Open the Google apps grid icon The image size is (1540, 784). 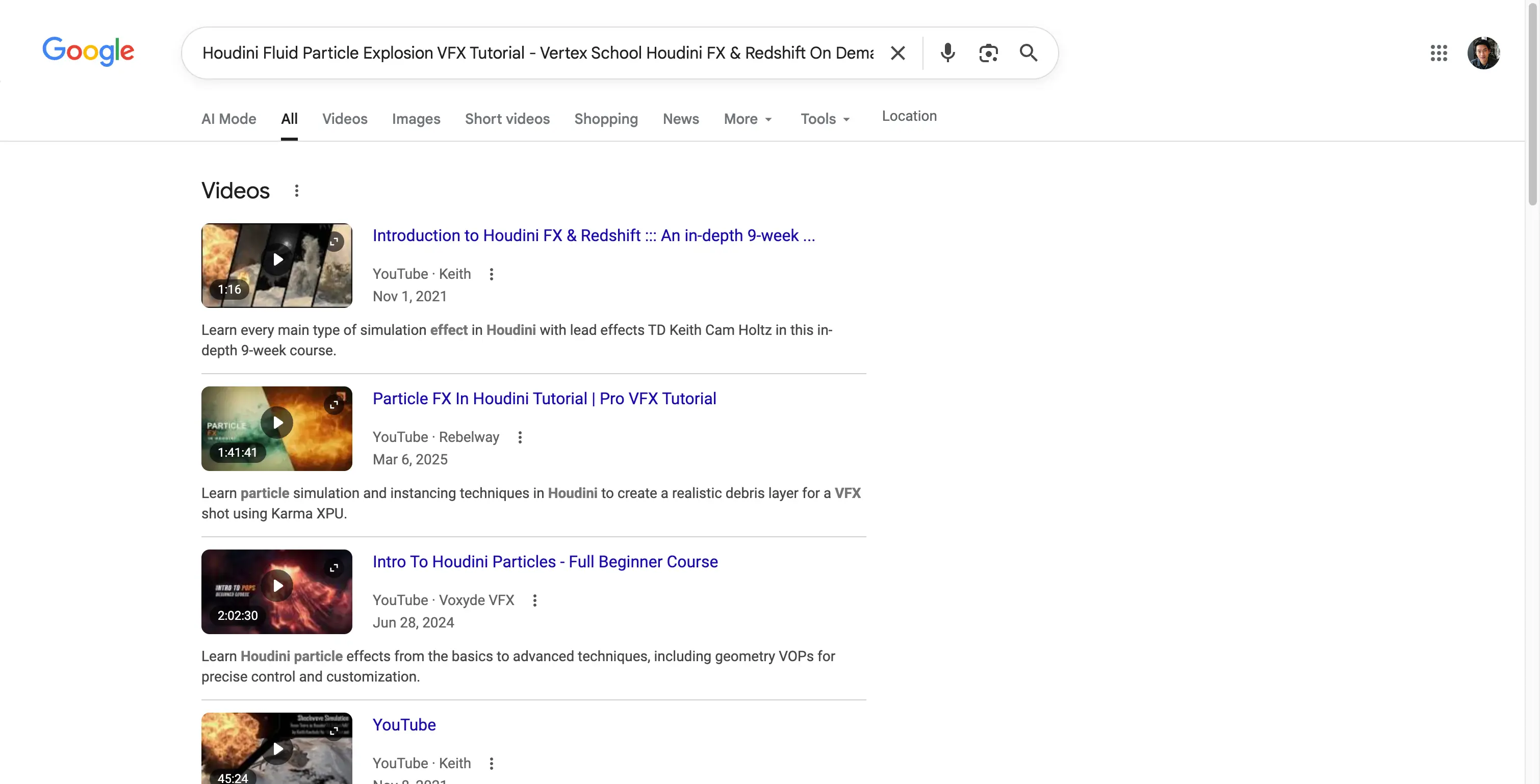click(x=1439, y=53)
